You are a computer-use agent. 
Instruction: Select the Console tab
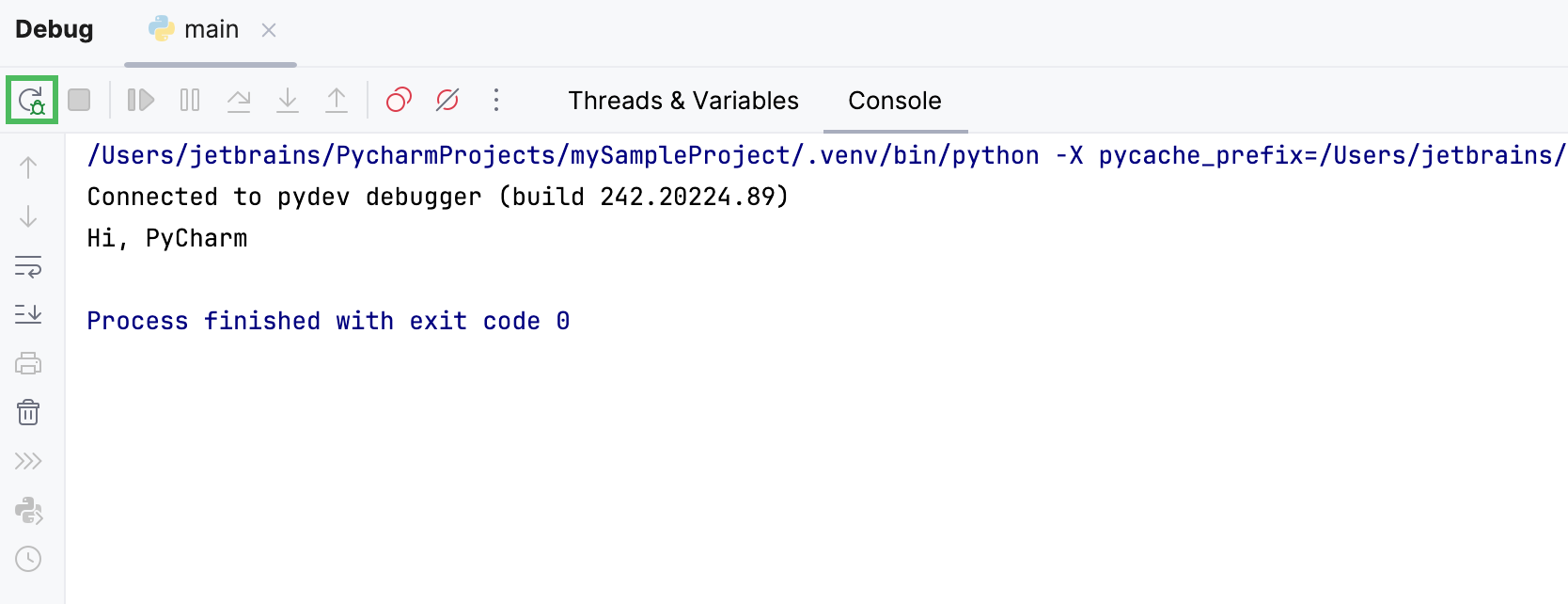pyautogui.click(x=894, y=101)
